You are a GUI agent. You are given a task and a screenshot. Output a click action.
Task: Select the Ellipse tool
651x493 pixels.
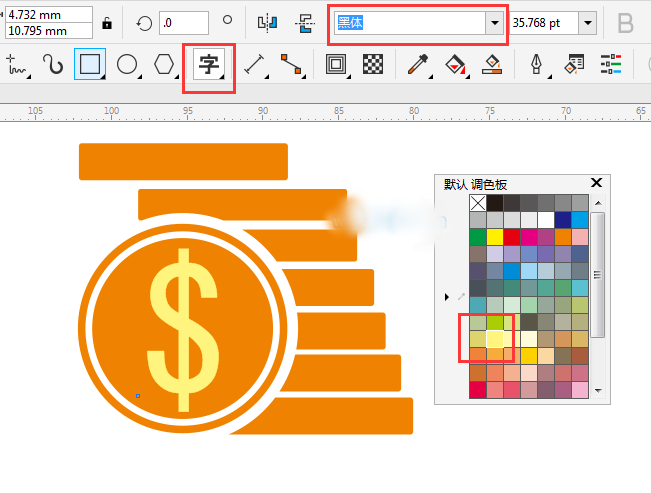[x=127, y=66]
